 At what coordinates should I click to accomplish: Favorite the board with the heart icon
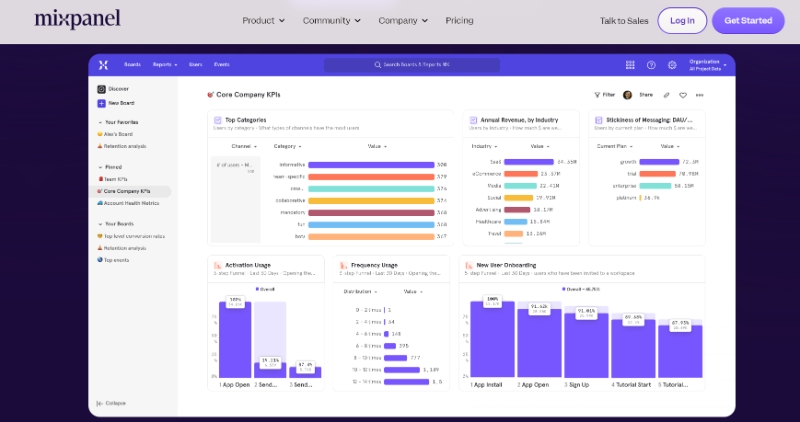683,95
